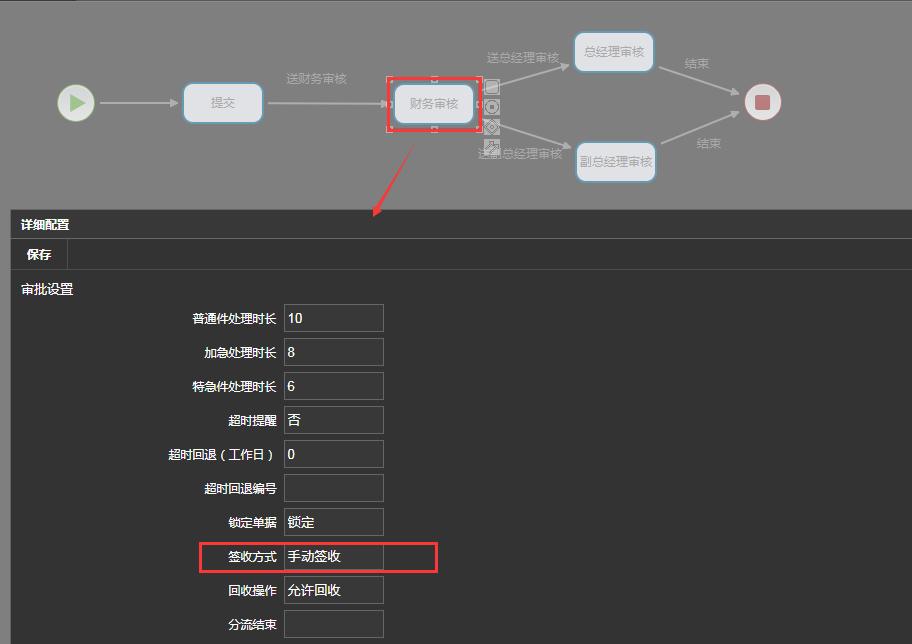The height and width of the screenshot is (644, 912).
Task: Click the add-gateway diamond icon beside 财务审核
Action: pyautogui.click(x=492, y=127)
